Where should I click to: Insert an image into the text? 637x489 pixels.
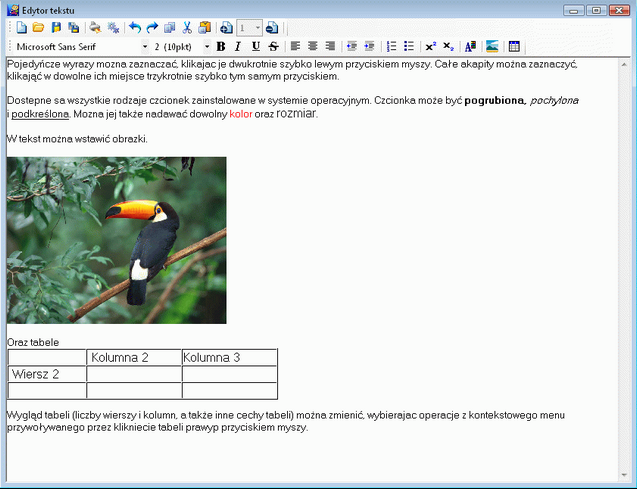492,47
